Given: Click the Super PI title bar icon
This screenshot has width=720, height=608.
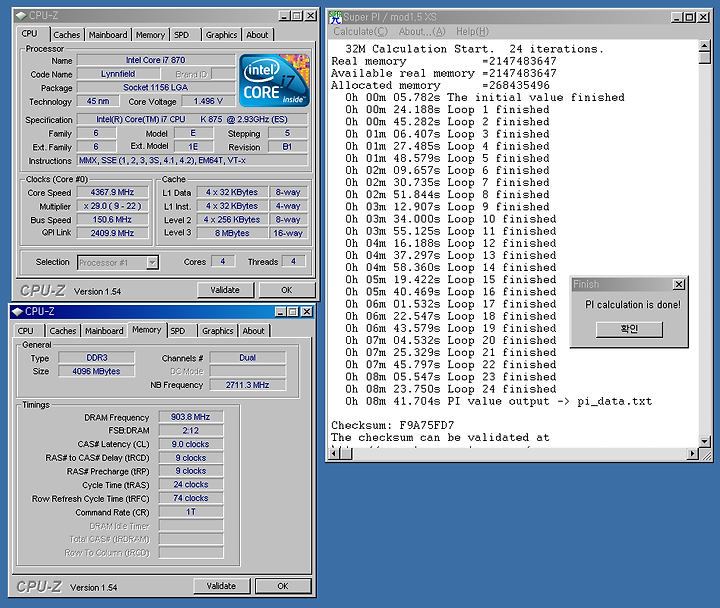Looking at the screenshot, I should point(336,17).
